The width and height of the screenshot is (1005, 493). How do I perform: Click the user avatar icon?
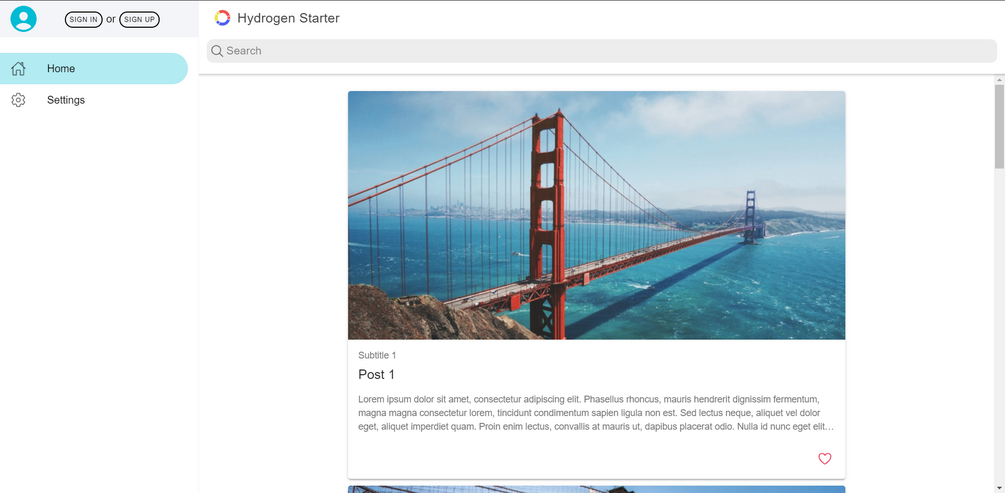tap(24, 19)
